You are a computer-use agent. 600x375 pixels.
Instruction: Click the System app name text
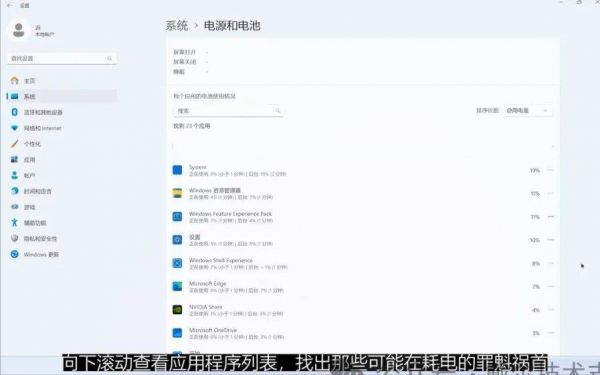pyautogui.click(x=197, y=167)
